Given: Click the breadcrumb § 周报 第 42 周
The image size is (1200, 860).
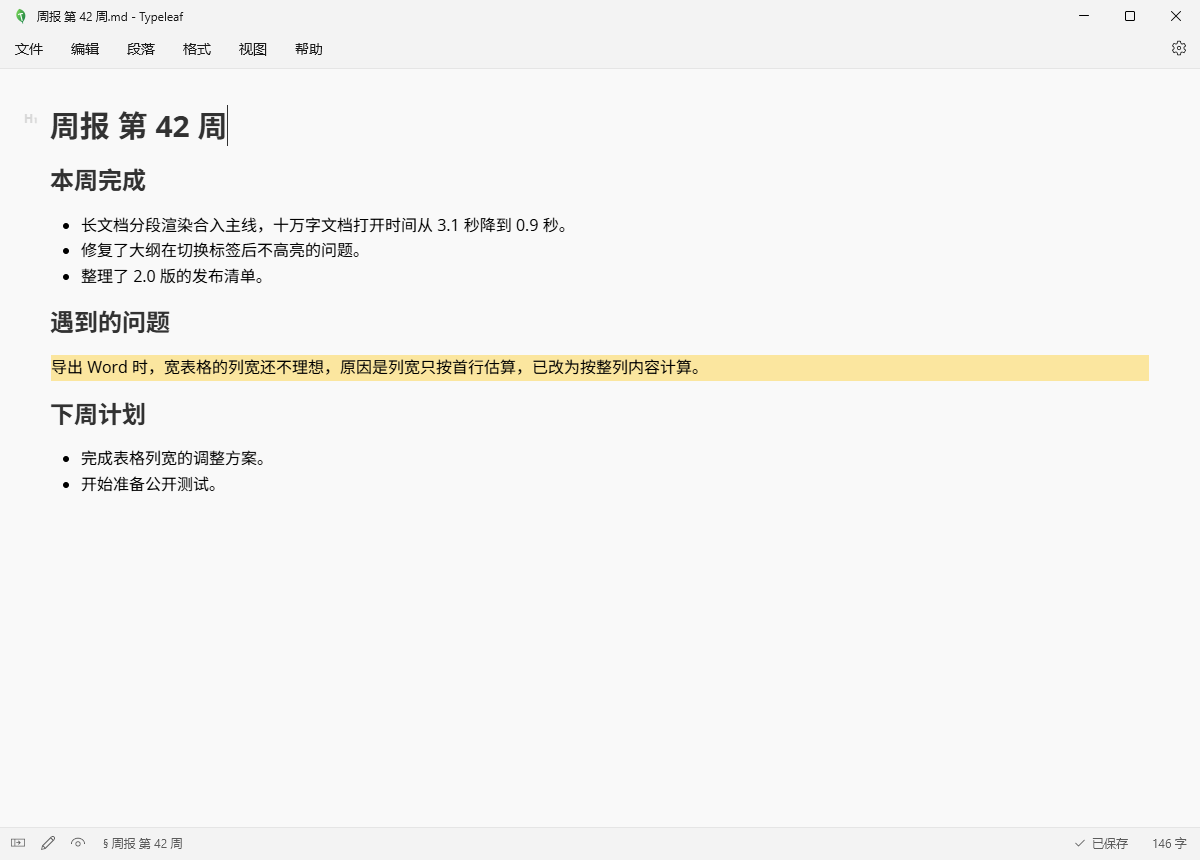Looking at the screenshot, I should (143, 844).
